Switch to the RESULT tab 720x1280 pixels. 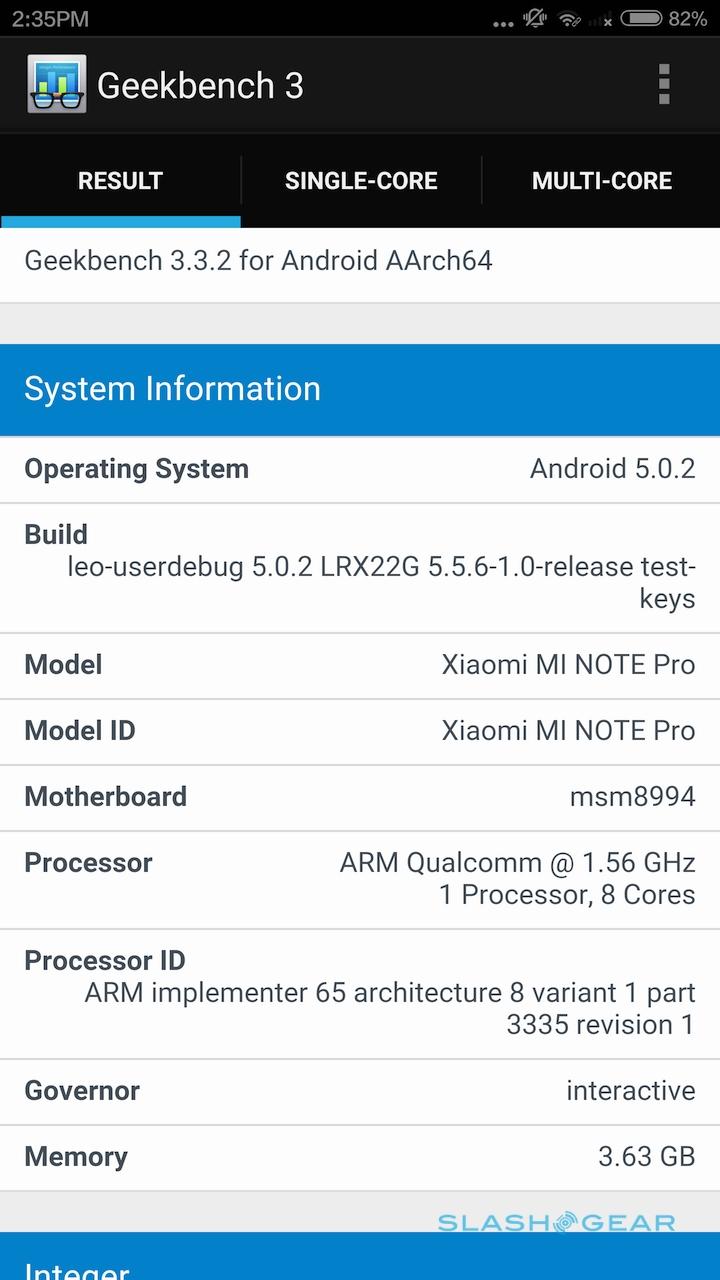click(x=120, y=181)
